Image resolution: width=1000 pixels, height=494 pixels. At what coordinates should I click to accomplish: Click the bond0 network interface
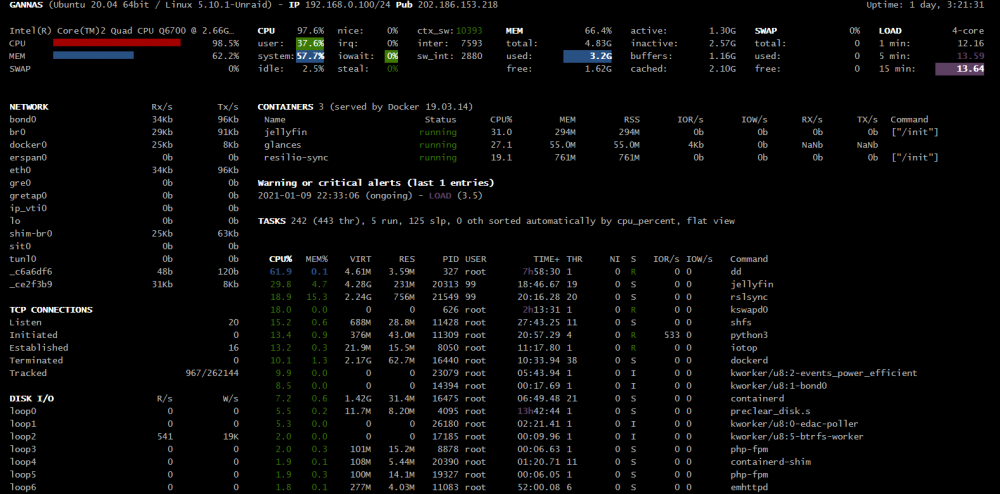click(x=23, y=119)
